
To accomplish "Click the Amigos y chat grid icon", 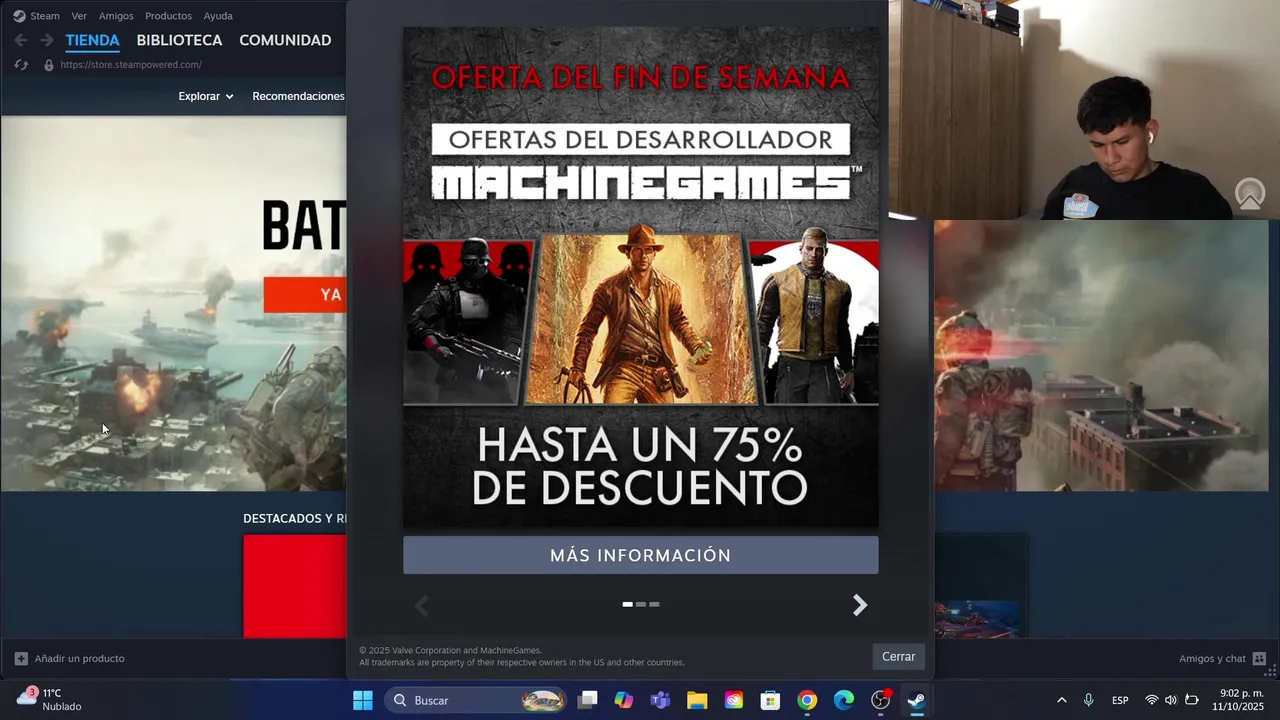I will [1259, 658].
